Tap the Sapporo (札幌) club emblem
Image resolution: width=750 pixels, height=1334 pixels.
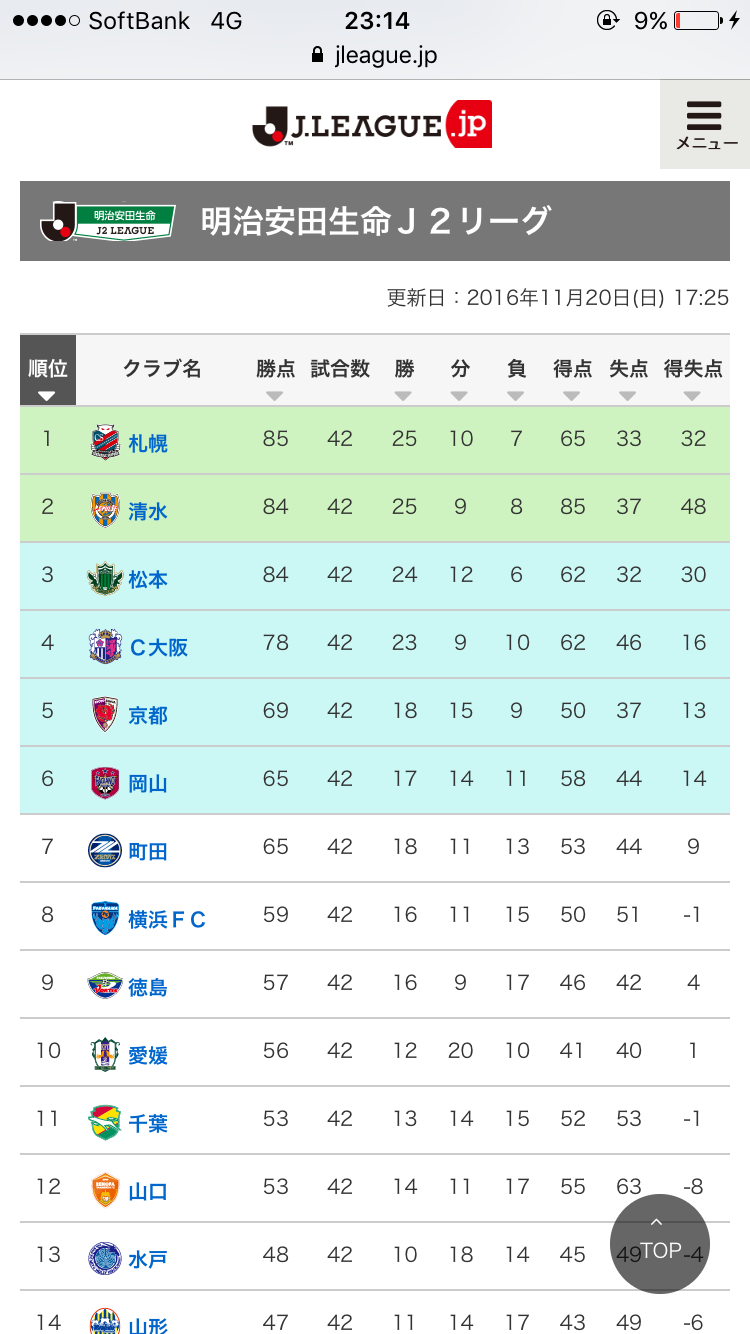click(104, 441)
